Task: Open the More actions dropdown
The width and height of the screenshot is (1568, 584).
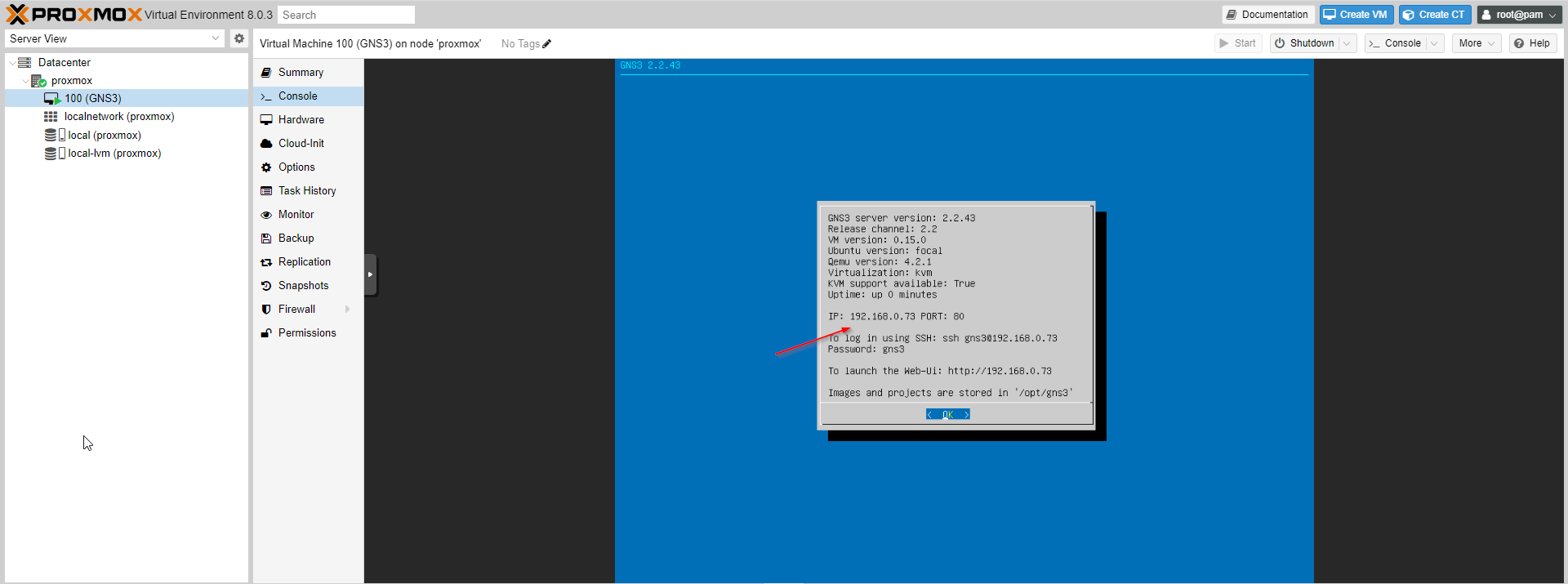Action: click(1477, 43)
